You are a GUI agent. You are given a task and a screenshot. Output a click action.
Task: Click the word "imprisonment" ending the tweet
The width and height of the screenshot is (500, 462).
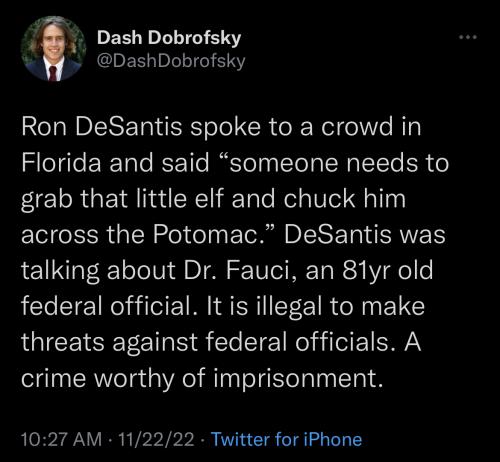tap(296, 378)
